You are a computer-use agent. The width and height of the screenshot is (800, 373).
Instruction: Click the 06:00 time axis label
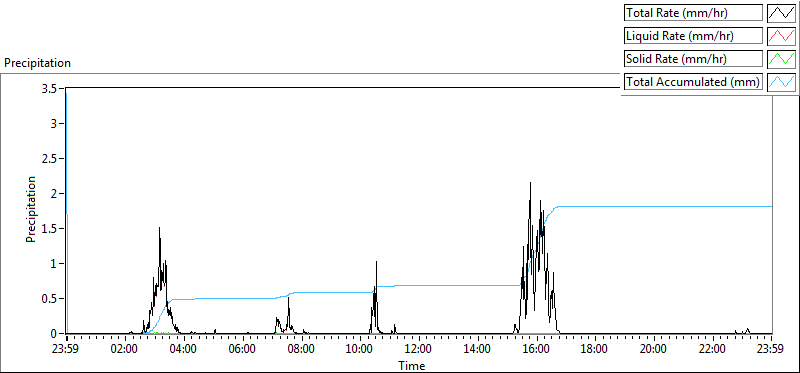(242, 350)
